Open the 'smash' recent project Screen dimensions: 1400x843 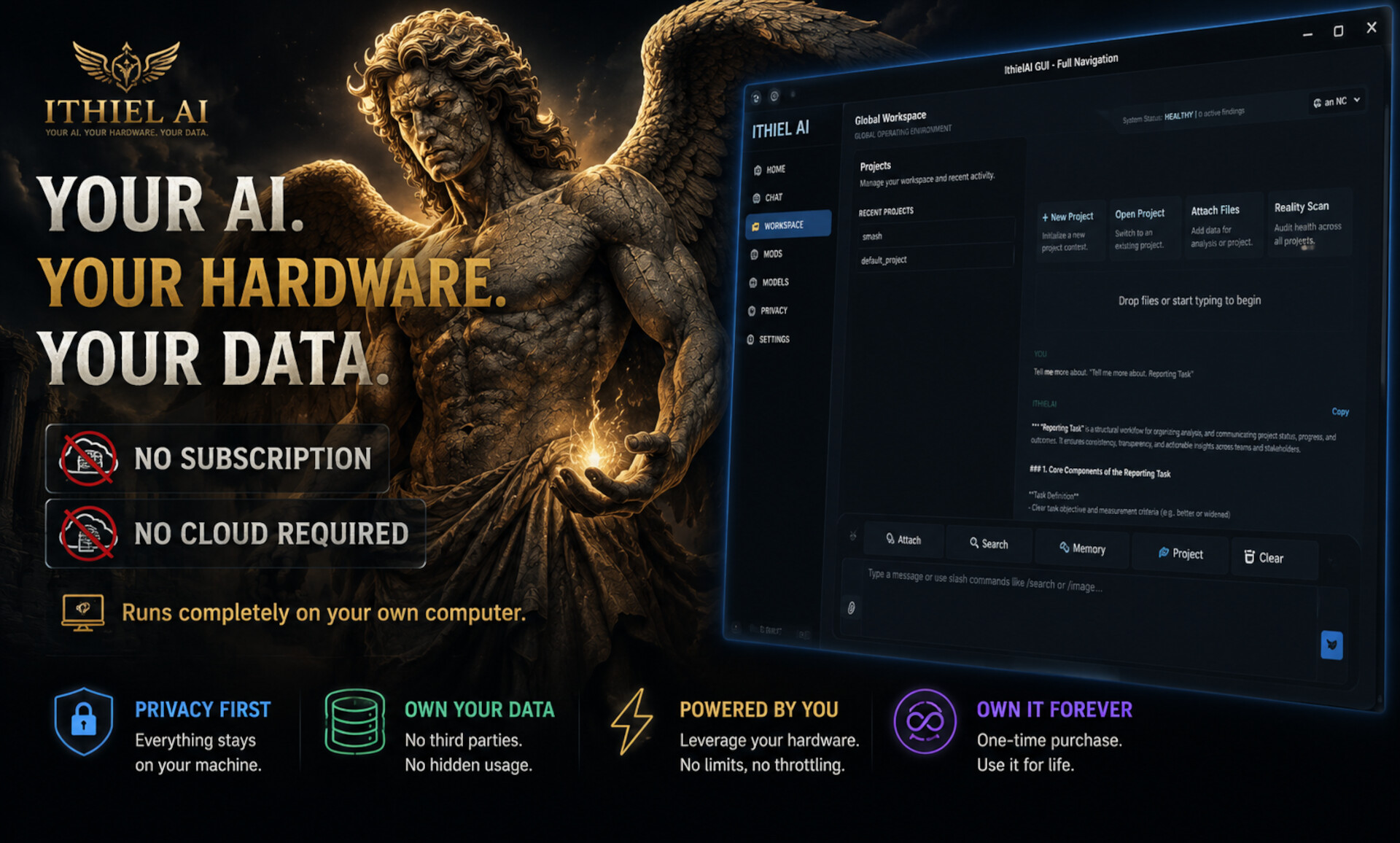(x=936, y=235)
